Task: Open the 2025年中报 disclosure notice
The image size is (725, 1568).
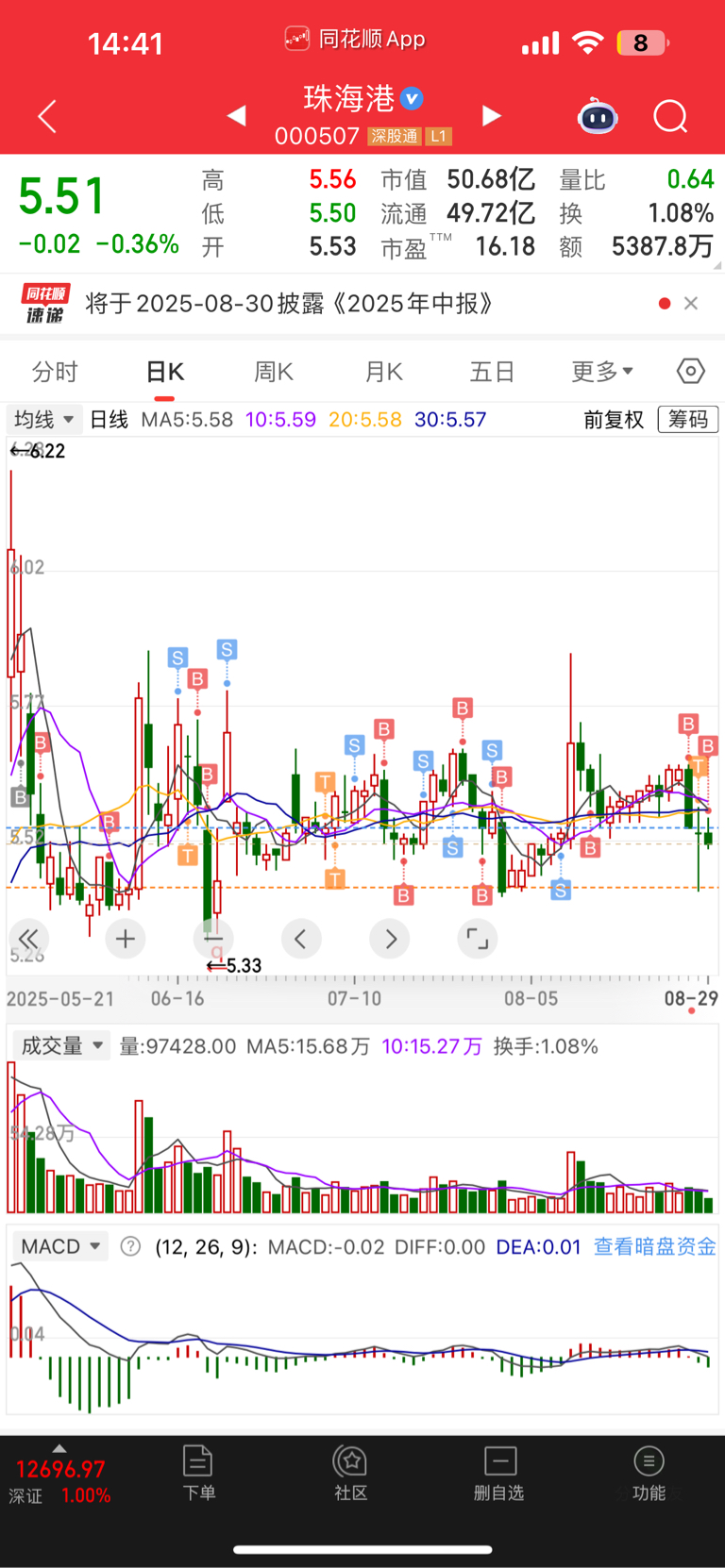Action: [289, 304]
